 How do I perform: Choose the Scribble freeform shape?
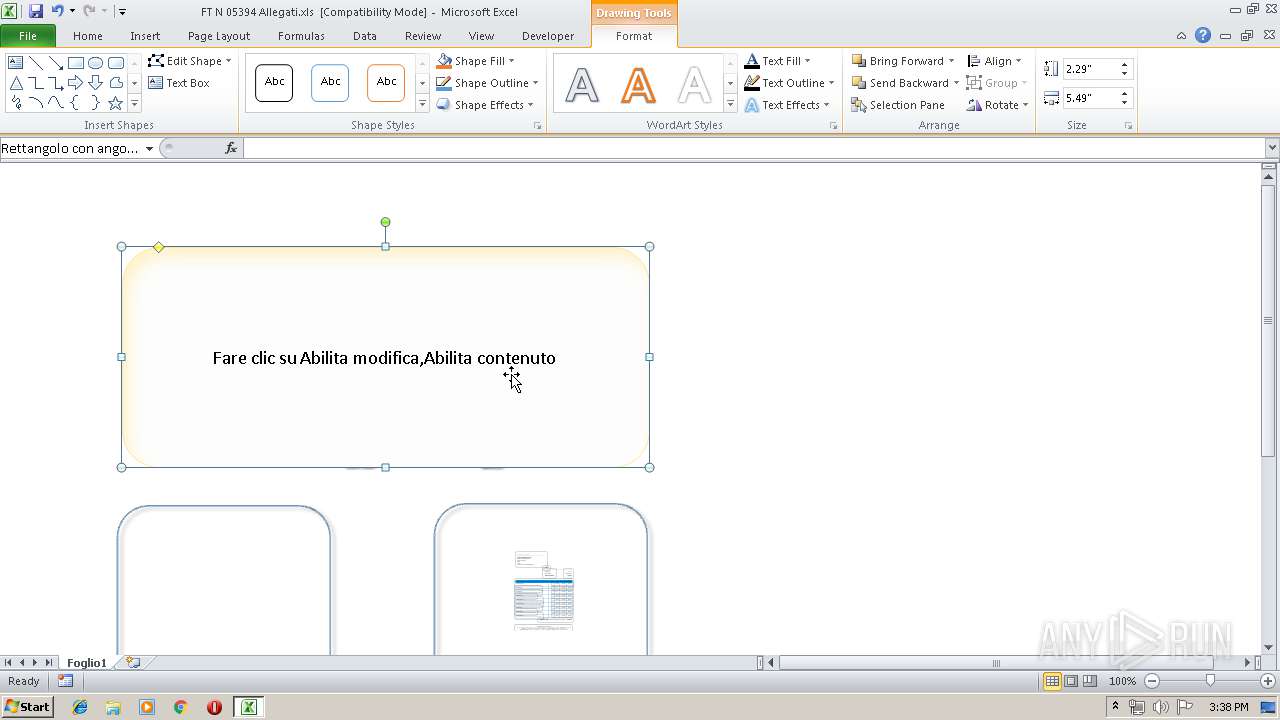tap(16, 103)
